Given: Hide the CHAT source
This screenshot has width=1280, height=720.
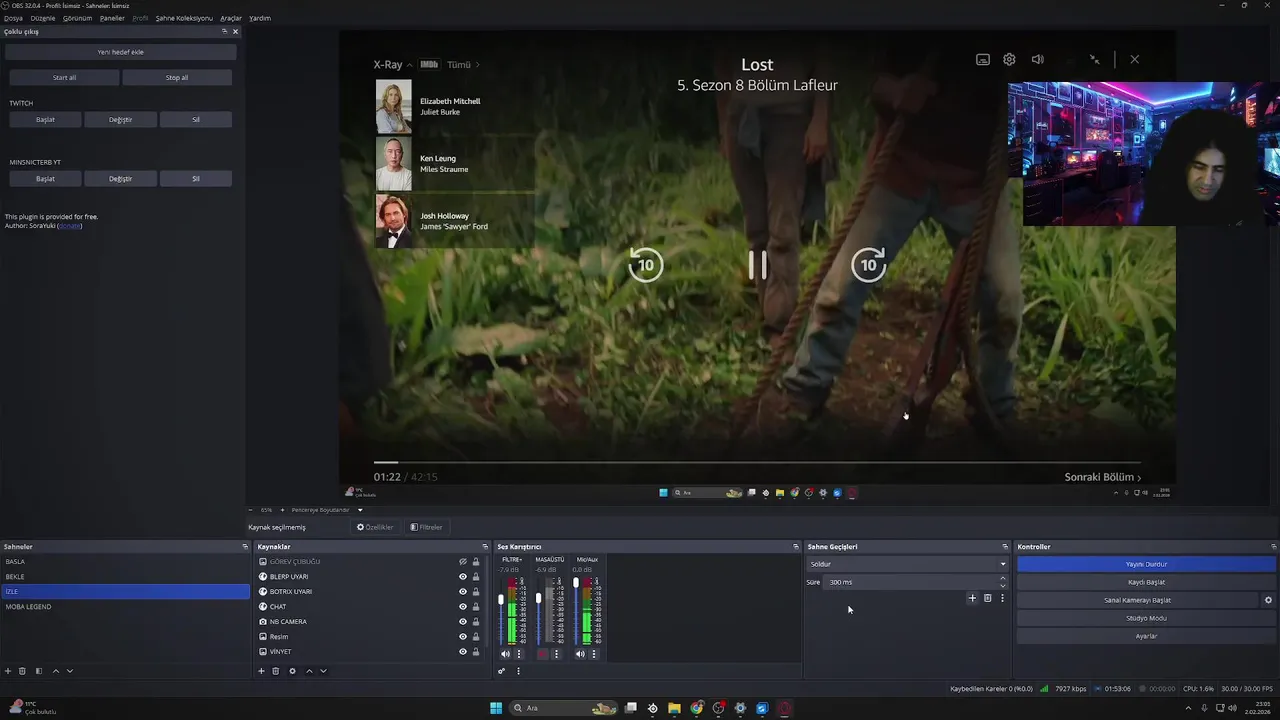Looking at the screenshot, I should [463, 607].
